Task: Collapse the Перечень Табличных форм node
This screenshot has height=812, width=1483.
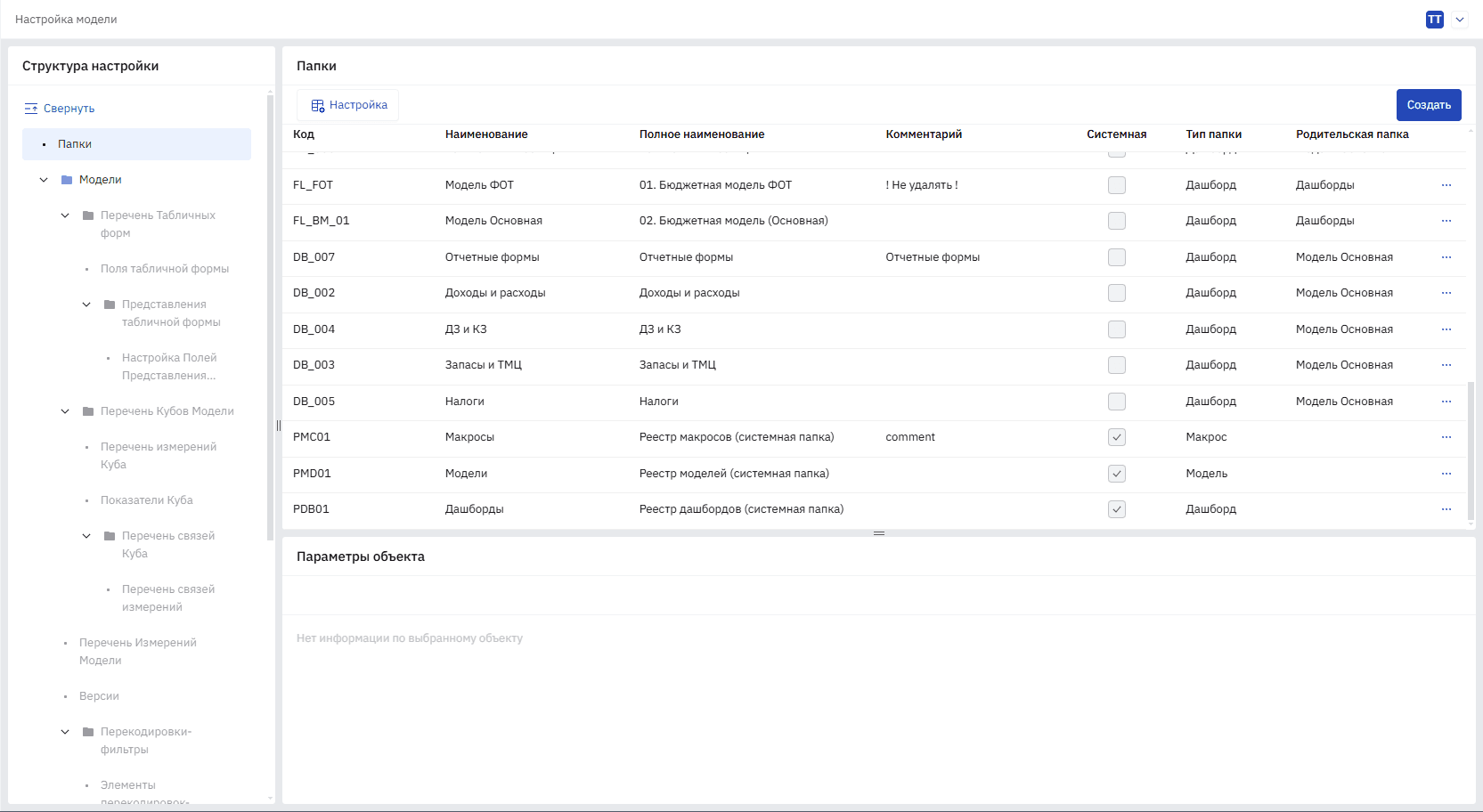Action: [65, 215]
